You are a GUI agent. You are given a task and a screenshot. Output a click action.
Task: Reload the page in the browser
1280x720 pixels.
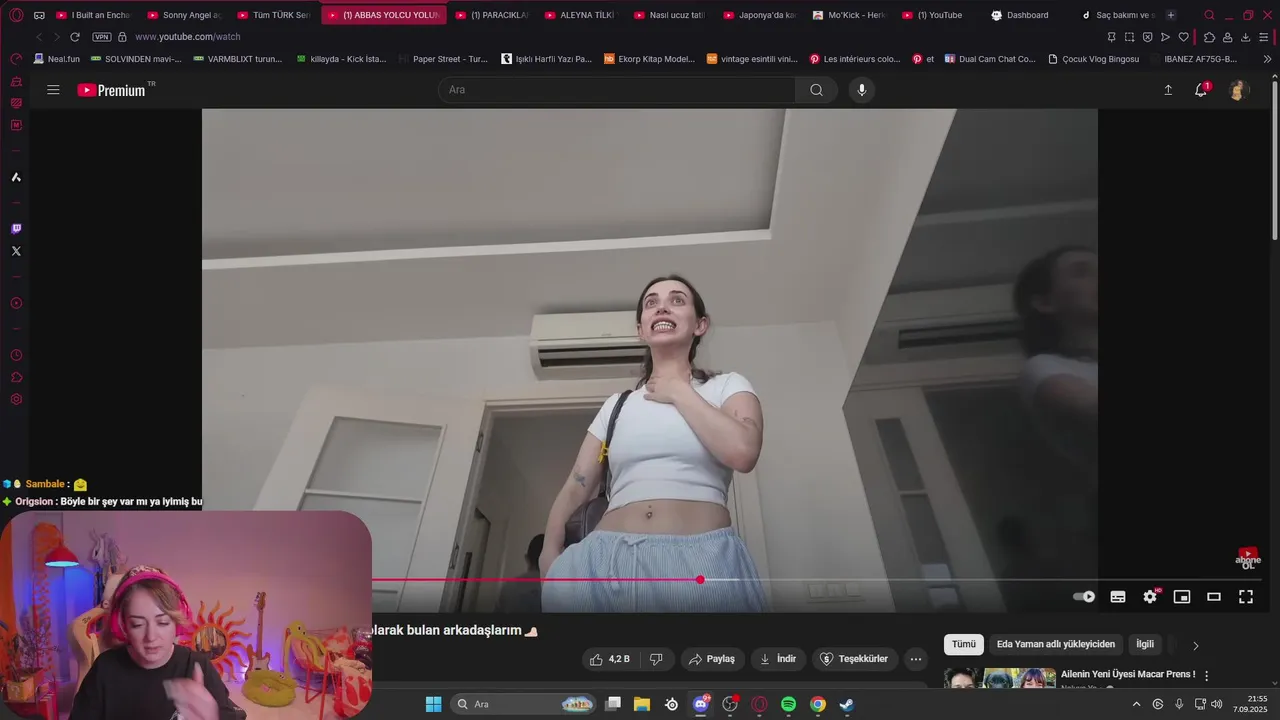(74, 37)
